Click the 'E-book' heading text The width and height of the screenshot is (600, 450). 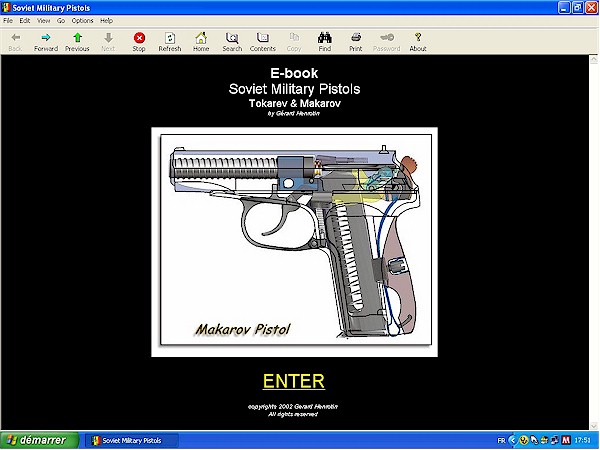point(294,73)
